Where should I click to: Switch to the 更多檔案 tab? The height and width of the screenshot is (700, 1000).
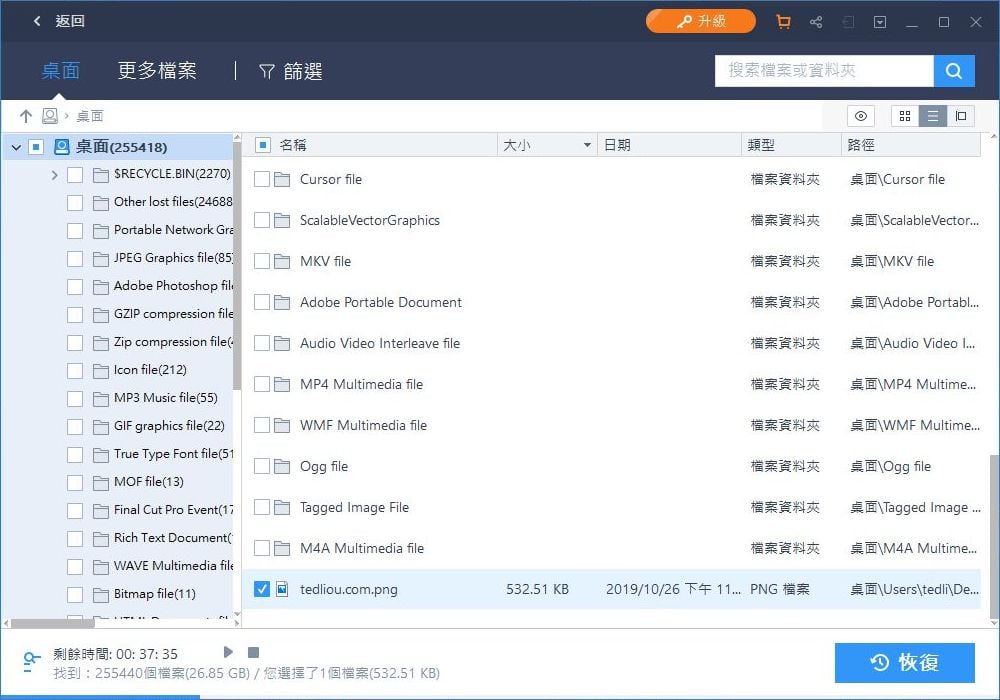click(x=157, y=70)
